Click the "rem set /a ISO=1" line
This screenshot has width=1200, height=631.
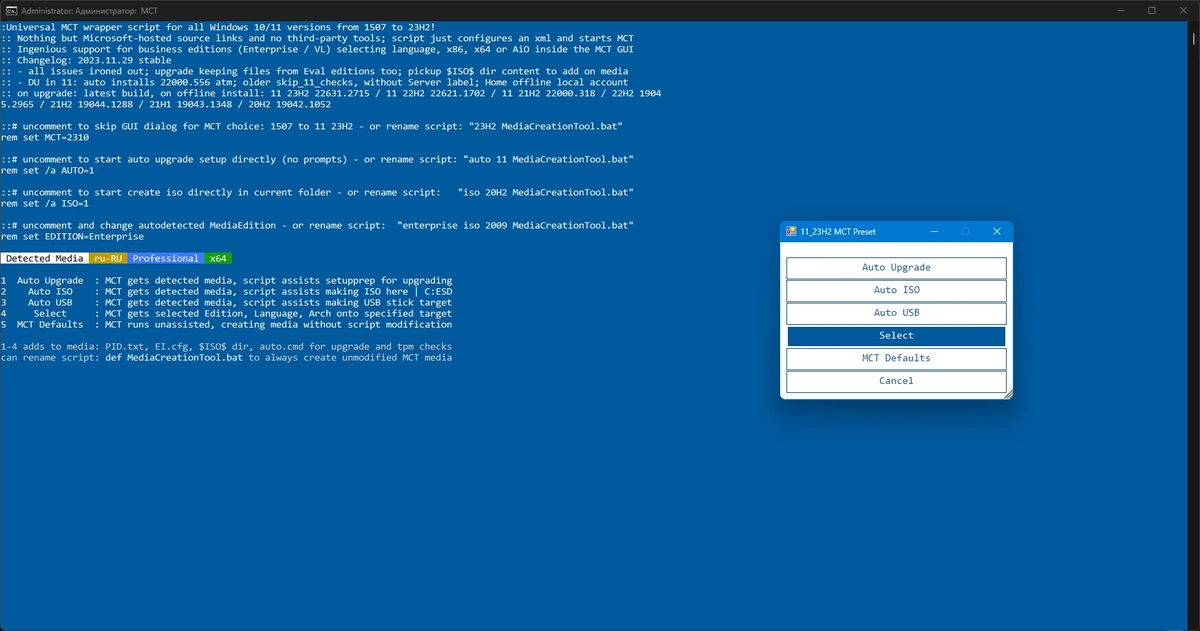(x=46, y=203)
